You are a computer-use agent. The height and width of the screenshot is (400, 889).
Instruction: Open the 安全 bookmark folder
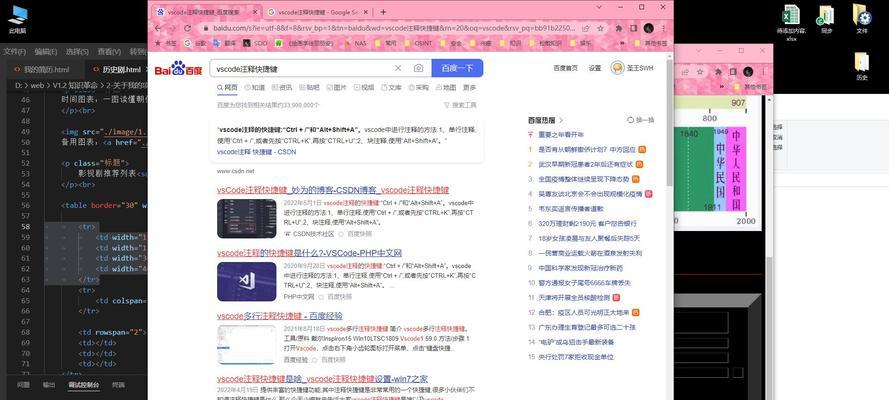click(451, 42)
